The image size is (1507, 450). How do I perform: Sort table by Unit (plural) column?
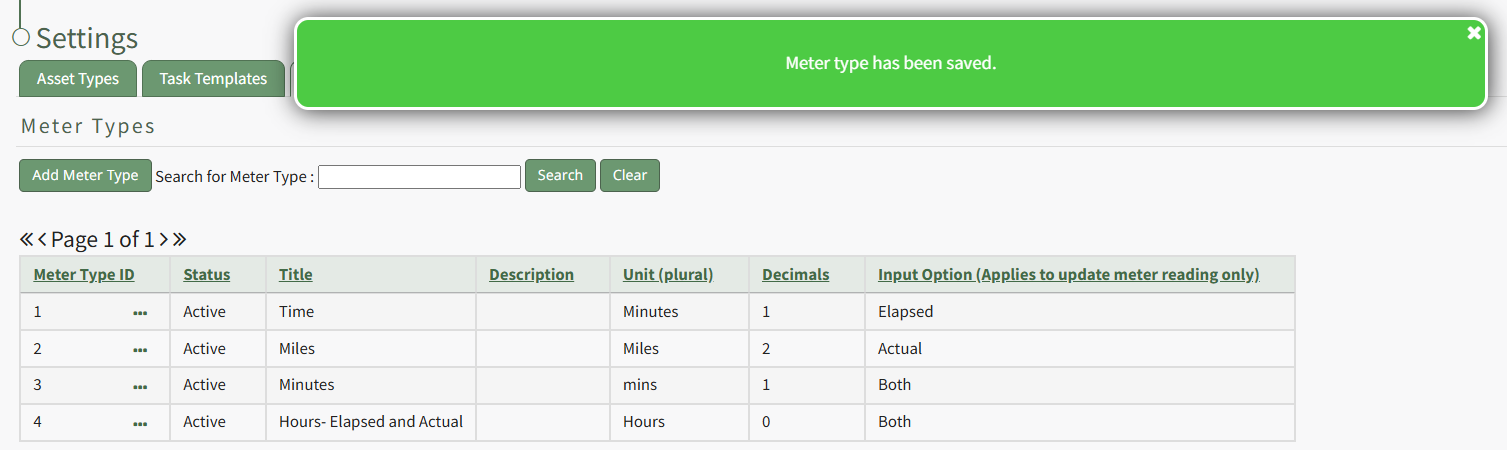[667, 275]
